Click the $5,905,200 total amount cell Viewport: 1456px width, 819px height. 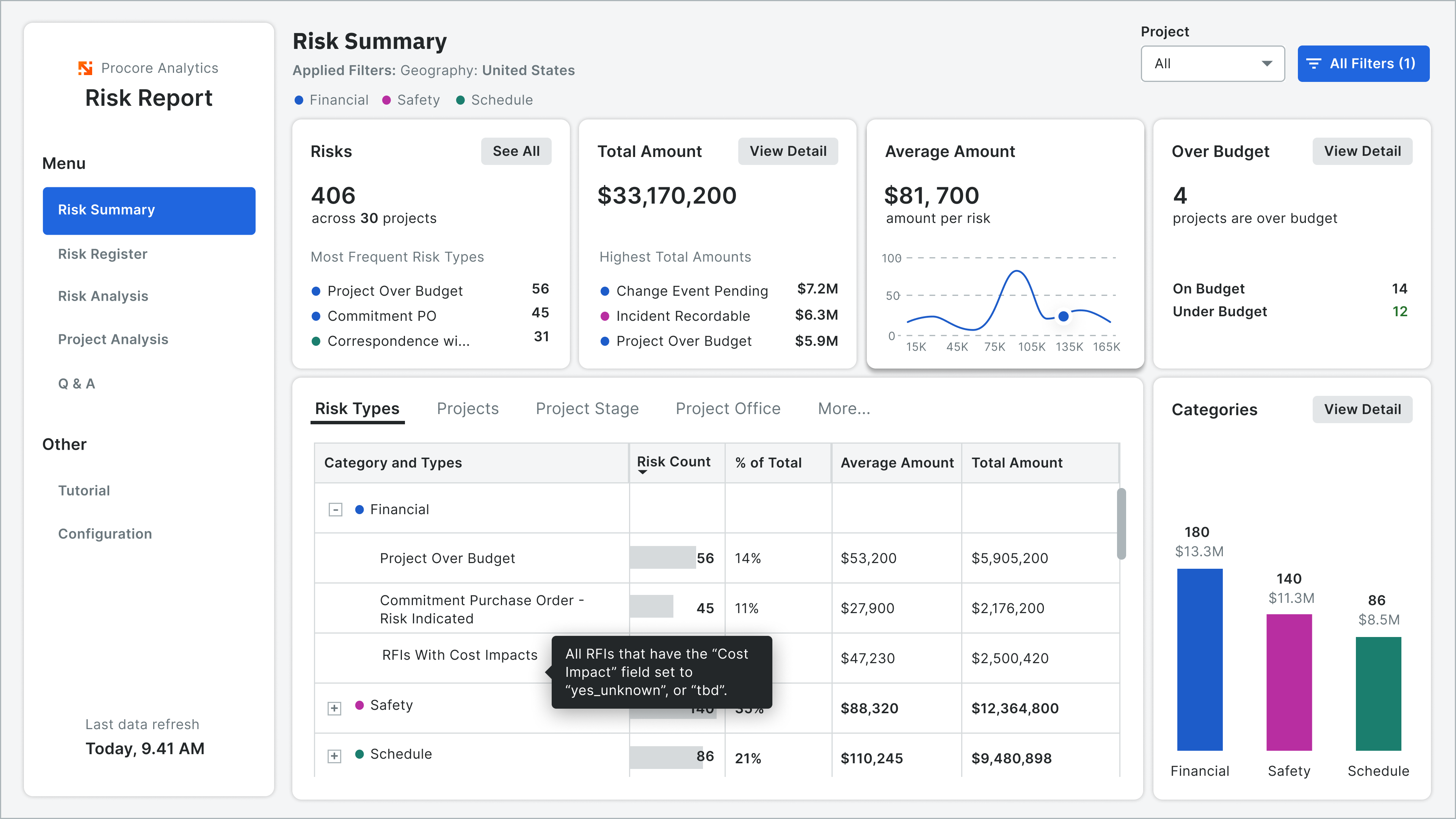(x=1009, y=559)
